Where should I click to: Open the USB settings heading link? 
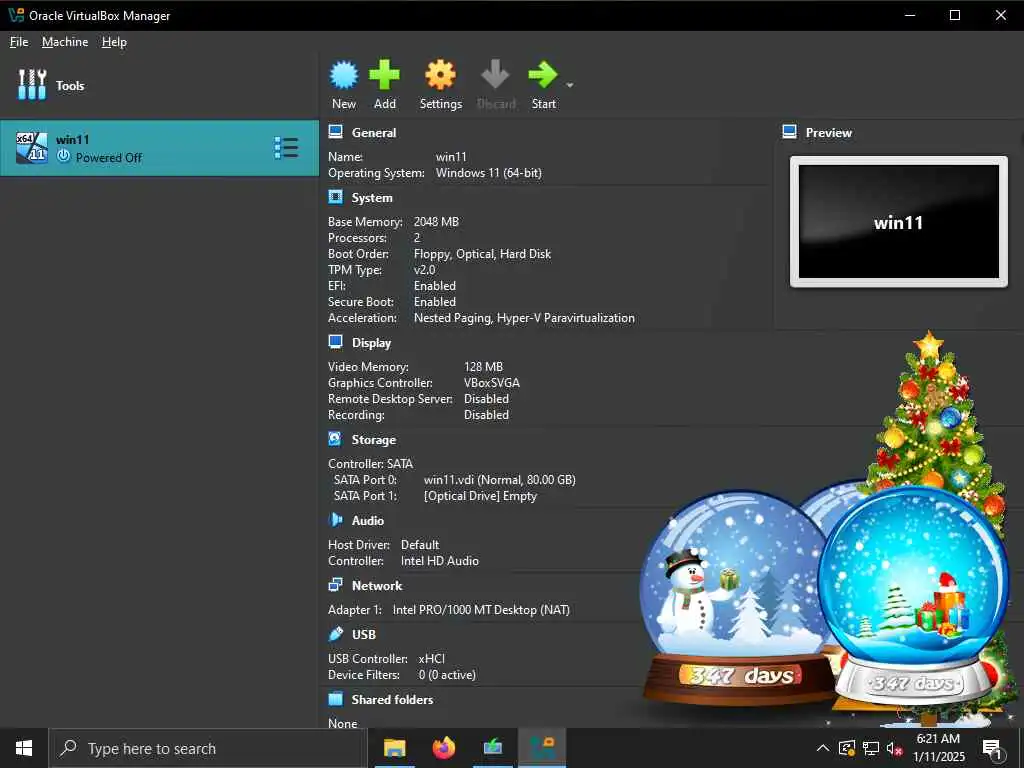[x=364, y=635]
